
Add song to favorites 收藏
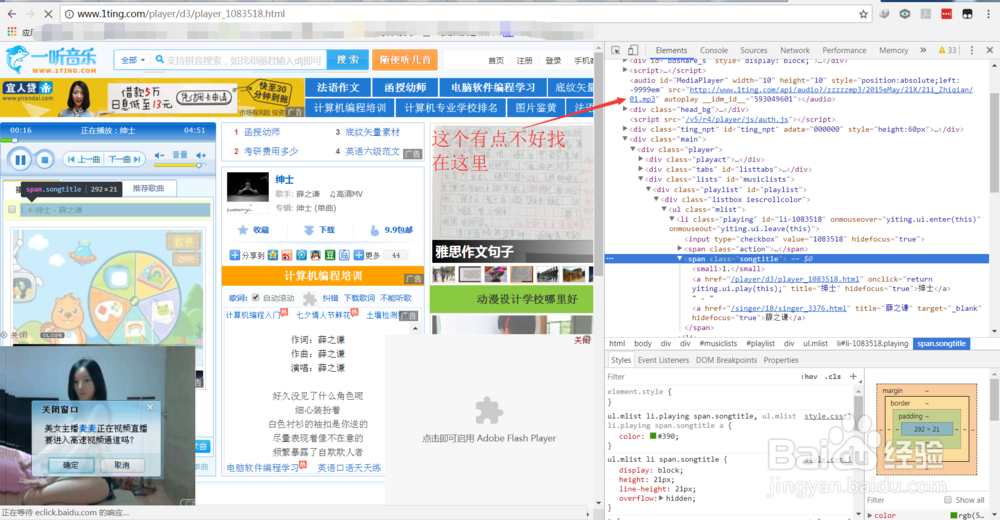pos(254,230)
